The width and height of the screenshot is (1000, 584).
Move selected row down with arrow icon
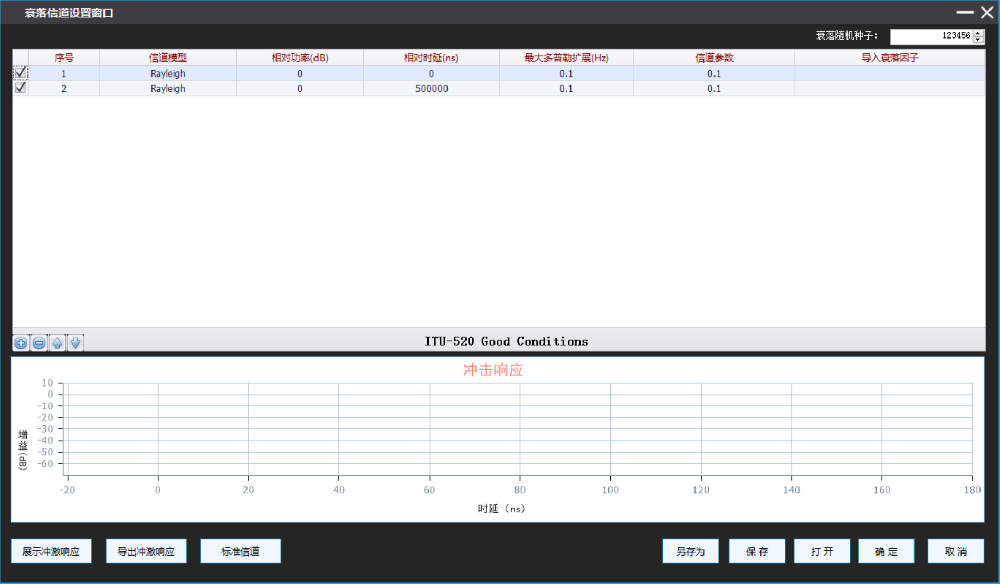point(75,343)
